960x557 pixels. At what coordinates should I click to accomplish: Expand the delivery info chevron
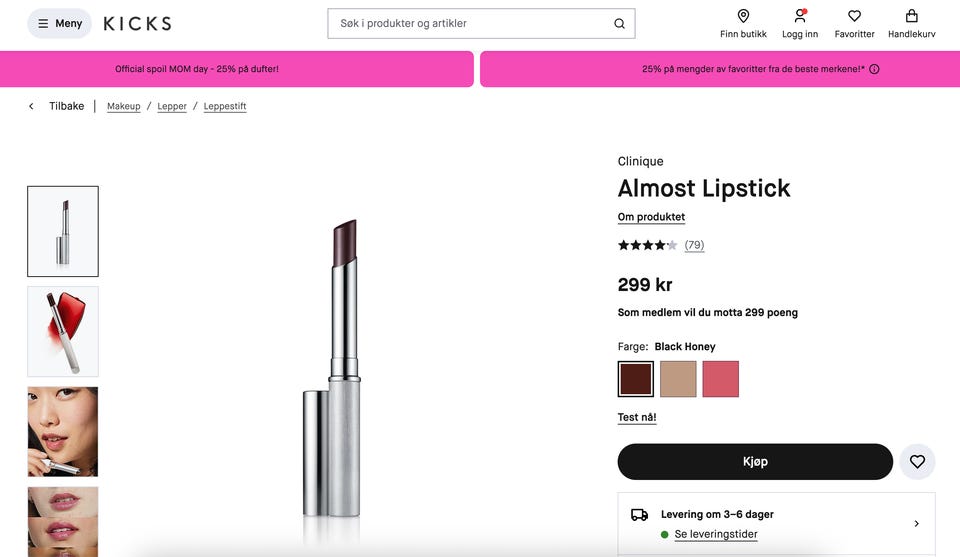(x=916, y=523)
